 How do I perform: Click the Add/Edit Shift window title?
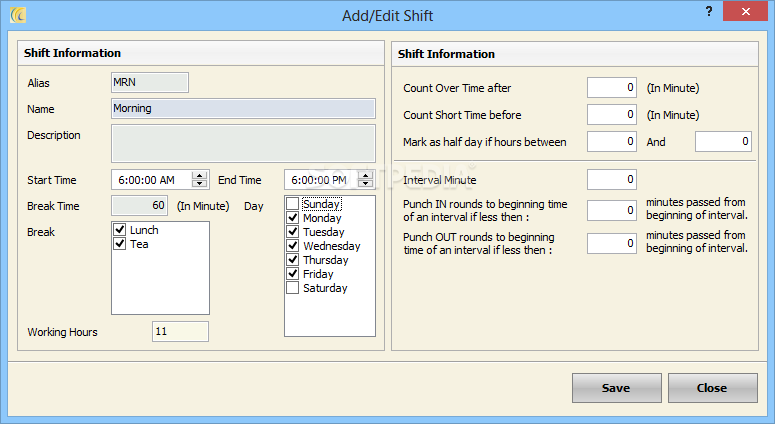pyautogui.click(x=388, y=16)
